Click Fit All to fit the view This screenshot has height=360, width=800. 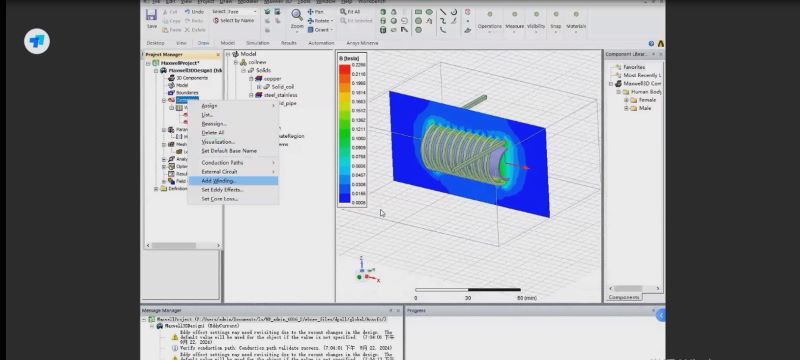point(350,12)
